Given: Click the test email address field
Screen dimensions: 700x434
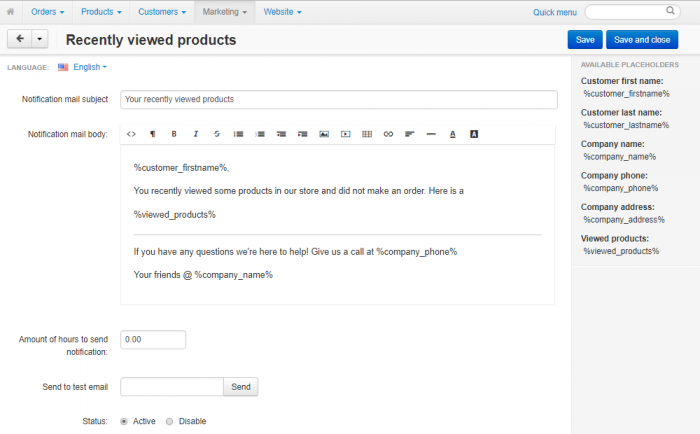Looking at the screenshot, I should (172, 387).
